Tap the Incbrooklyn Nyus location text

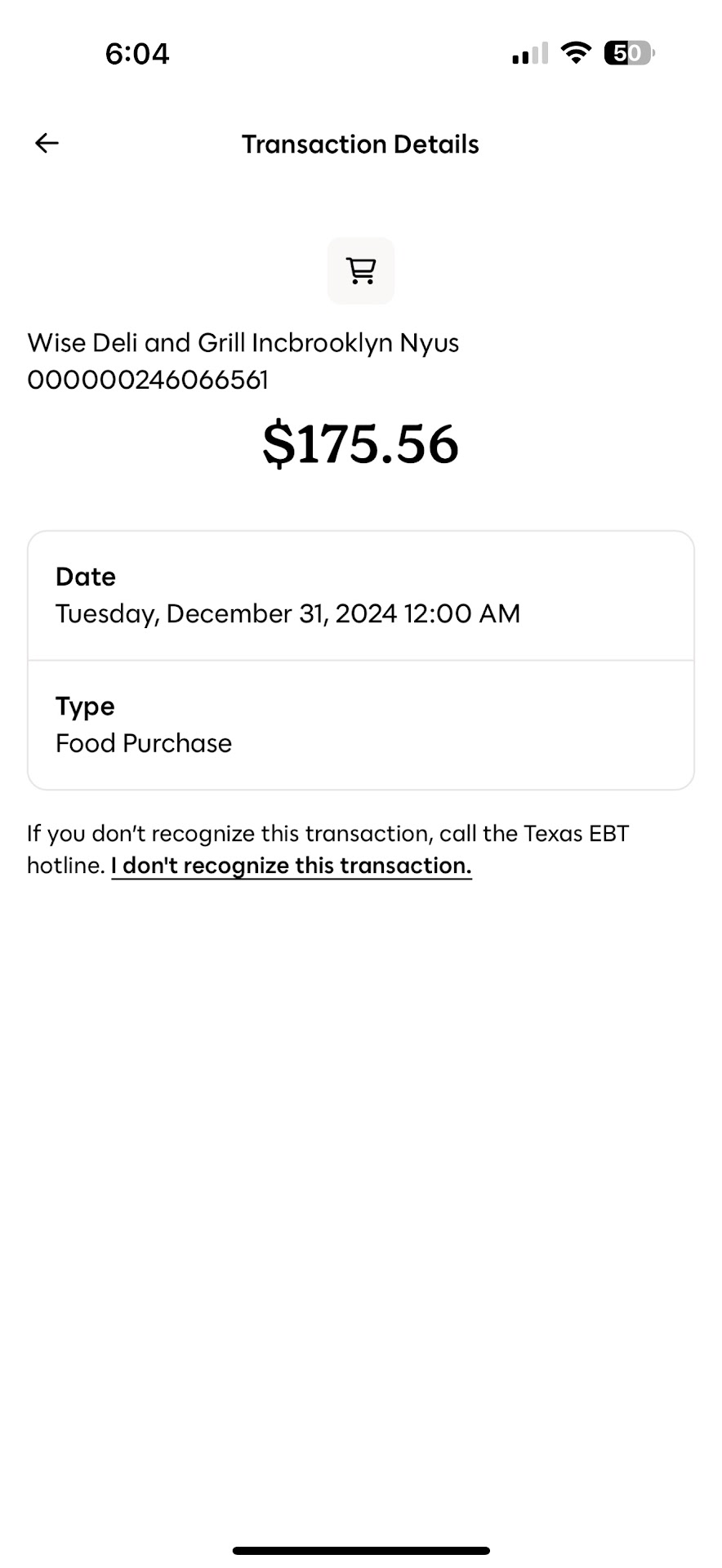(355, 343)
